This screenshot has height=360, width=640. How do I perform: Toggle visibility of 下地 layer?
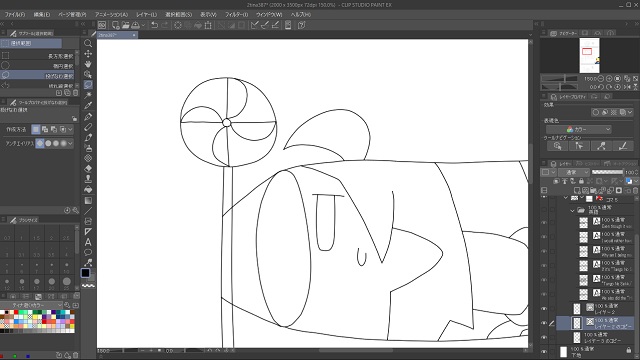point(544,351)
